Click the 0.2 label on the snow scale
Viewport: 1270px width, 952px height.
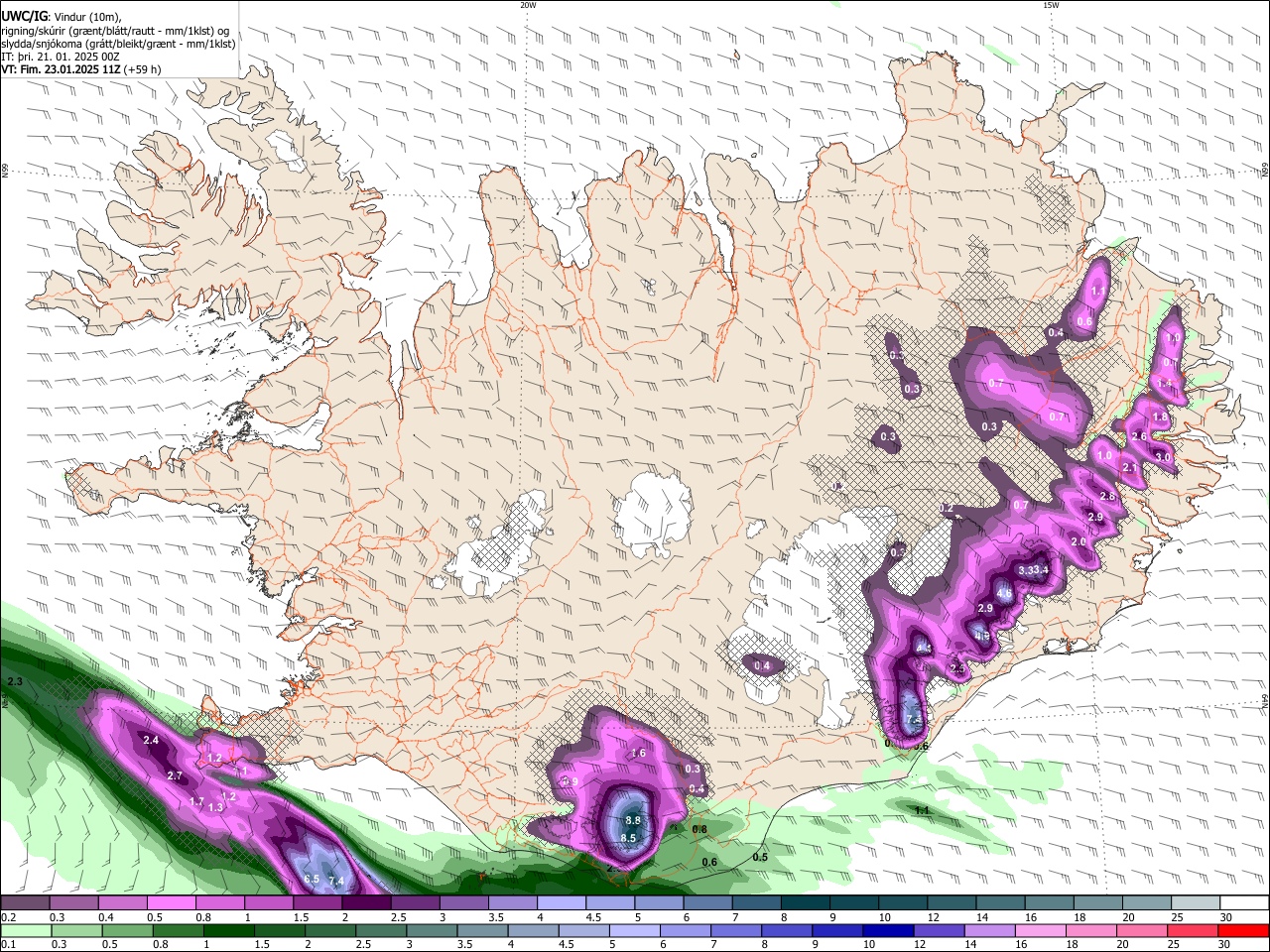[9, 917]
